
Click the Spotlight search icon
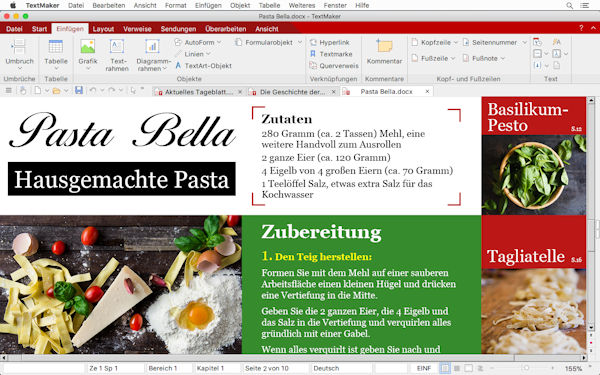[x=569, y=5]
